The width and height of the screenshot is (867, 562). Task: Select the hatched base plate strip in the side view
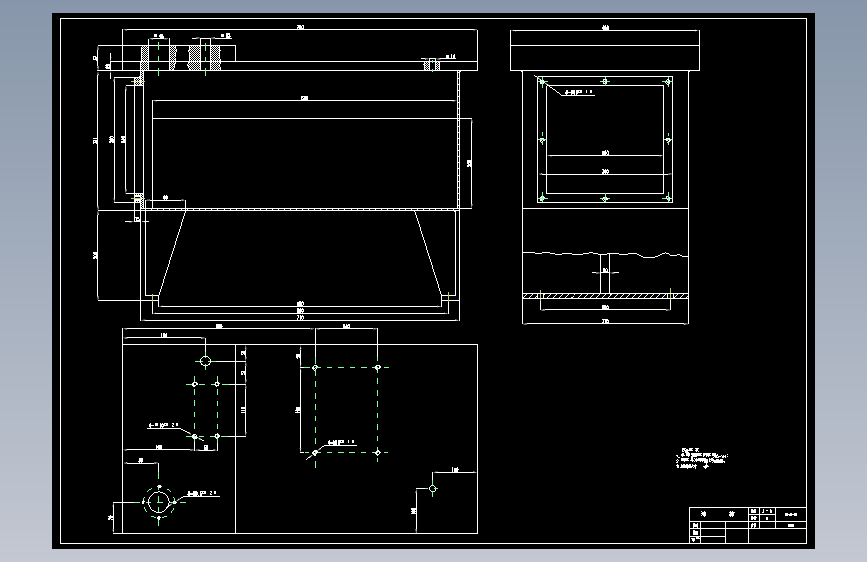click(605, 296)
